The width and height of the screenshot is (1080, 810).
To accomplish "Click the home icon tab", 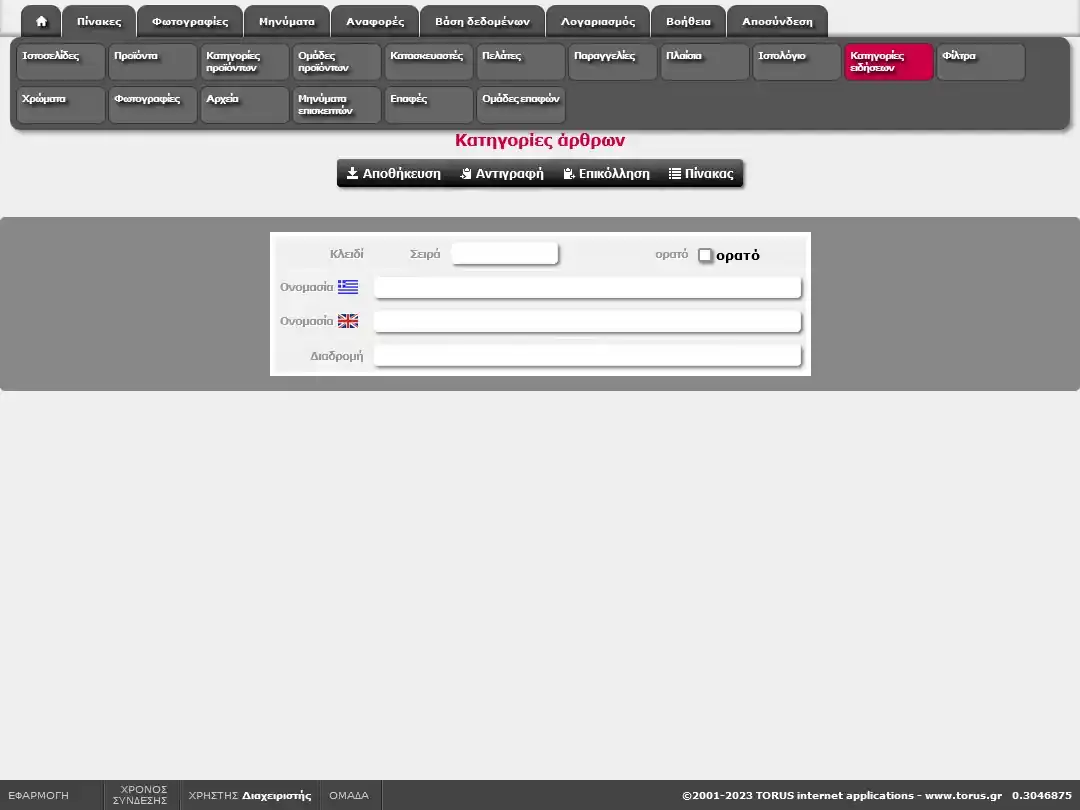I will coord(41,21).
